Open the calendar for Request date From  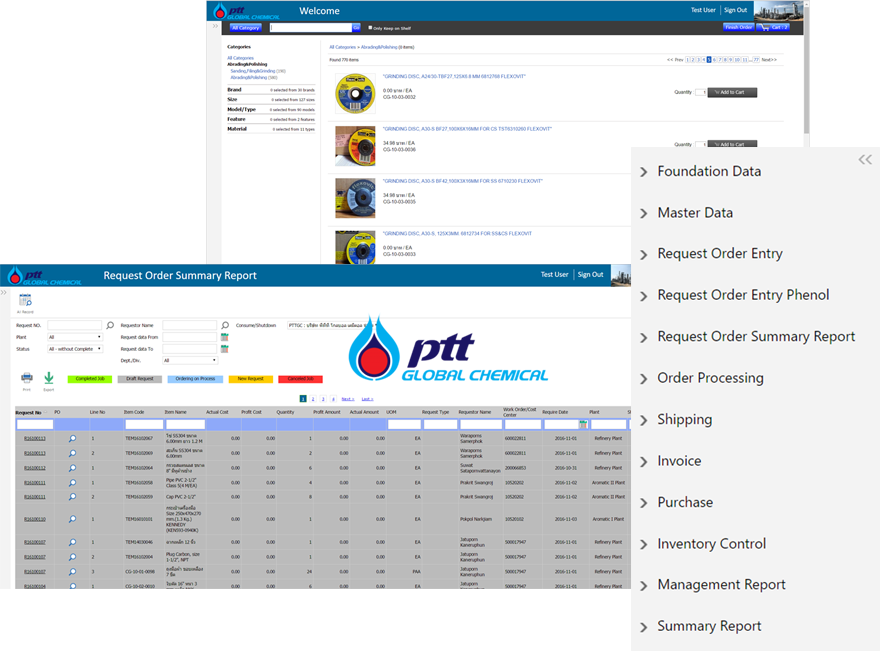(x=224, y=337)
